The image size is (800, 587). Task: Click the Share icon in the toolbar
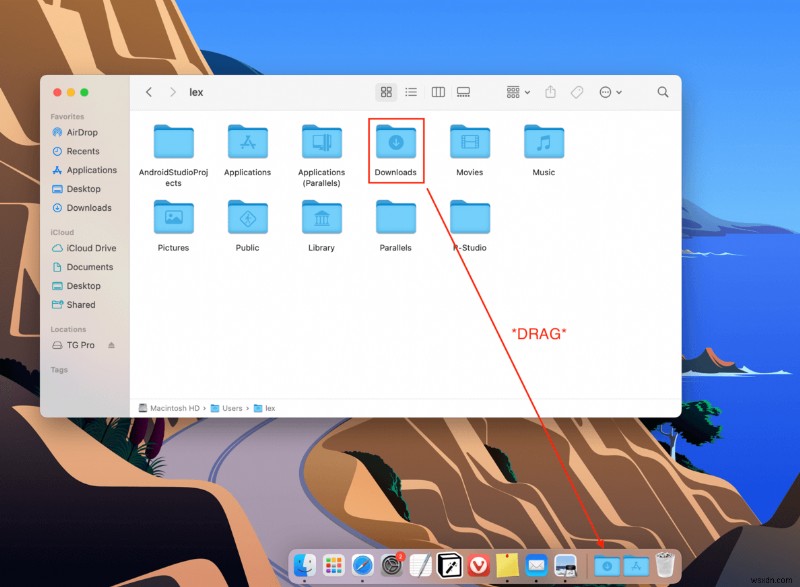point(551,91)
